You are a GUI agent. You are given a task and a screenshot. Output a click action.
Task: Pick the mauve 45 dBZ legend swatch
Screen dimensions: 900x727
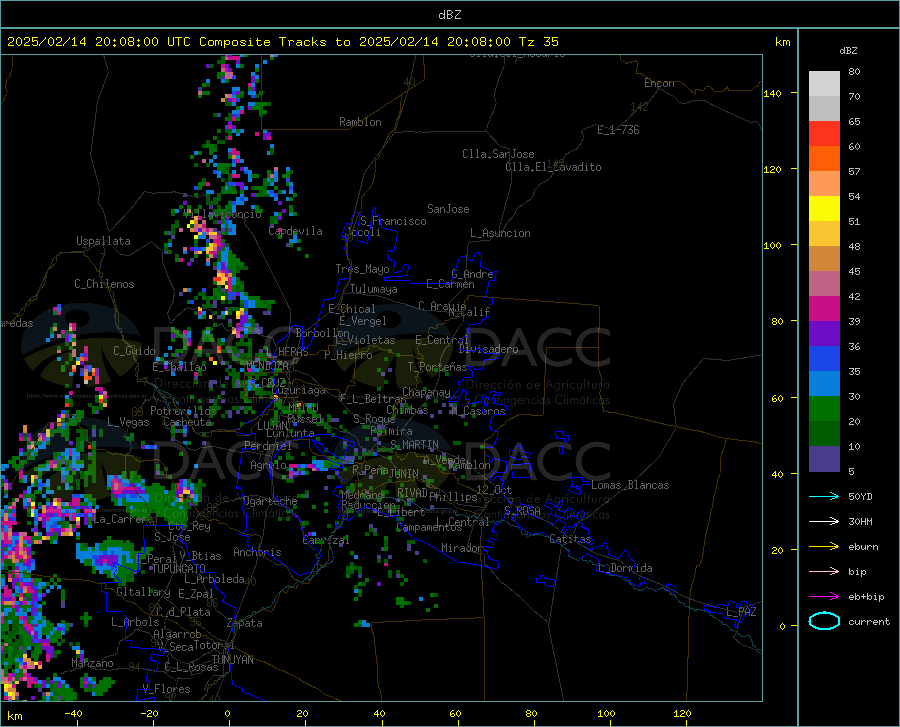pyautogui.click(x=824, y=284)
